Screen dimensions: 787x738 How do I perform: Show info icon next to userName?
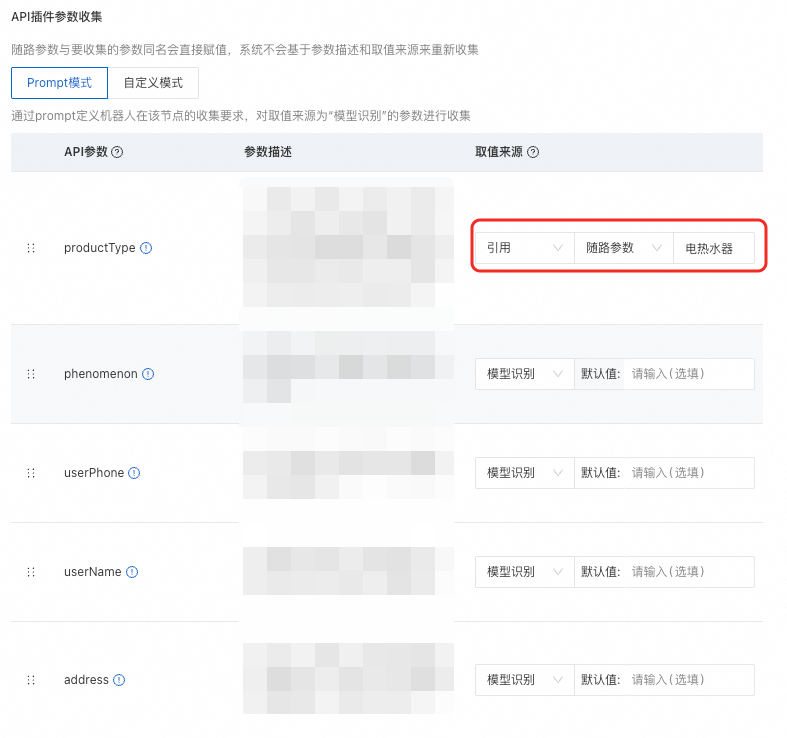point(132,572)
